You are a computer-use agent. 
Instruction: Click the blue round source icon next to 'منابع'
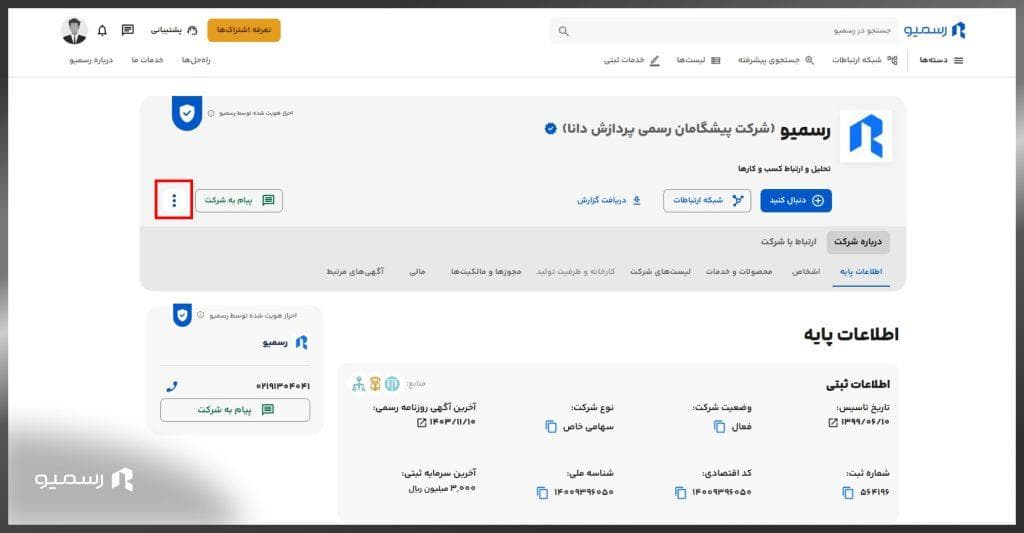click(x=392, y=384)
